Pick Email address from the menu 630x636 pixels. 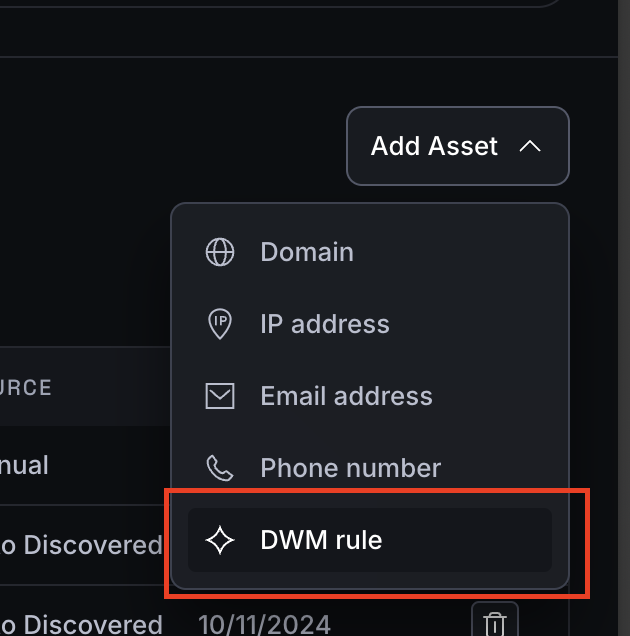(370, 396)
